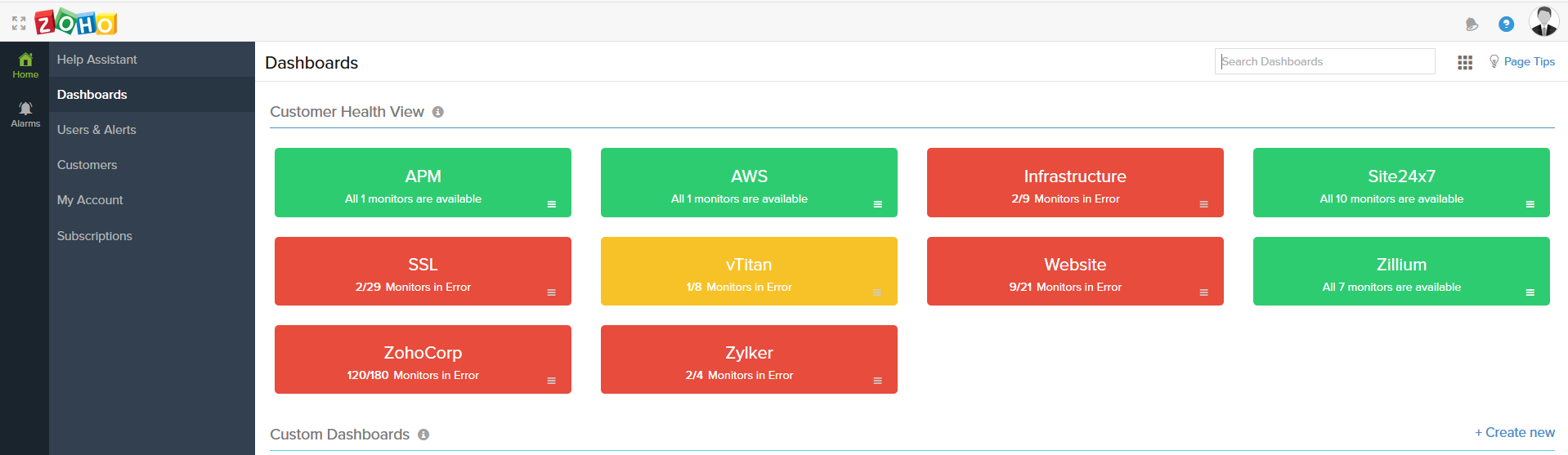Open the Zillium customer card
Viewport: 1568px width, 455px height.
[1401, 271]
